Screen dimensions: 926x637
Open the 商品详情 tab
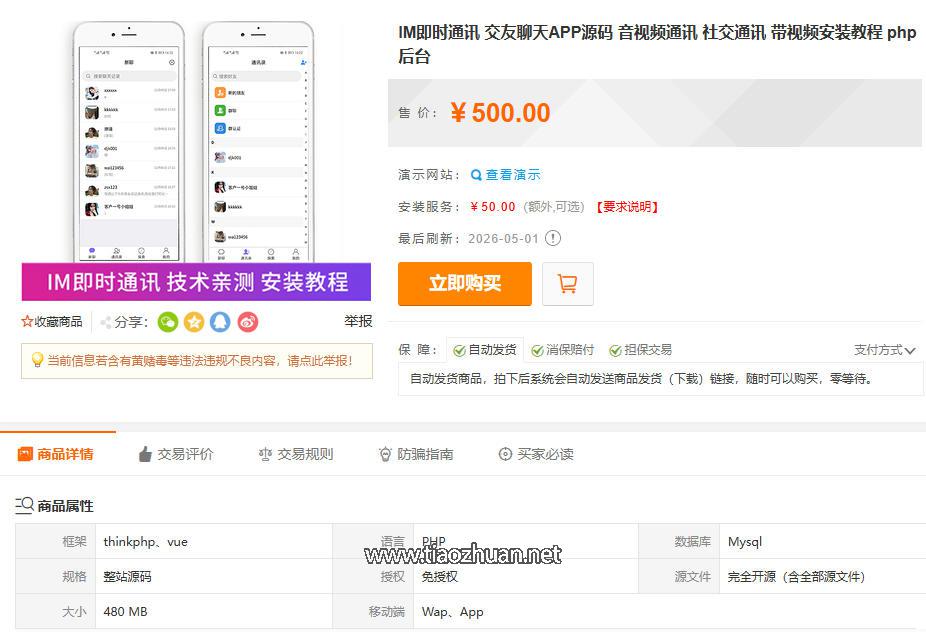(57, 454)
